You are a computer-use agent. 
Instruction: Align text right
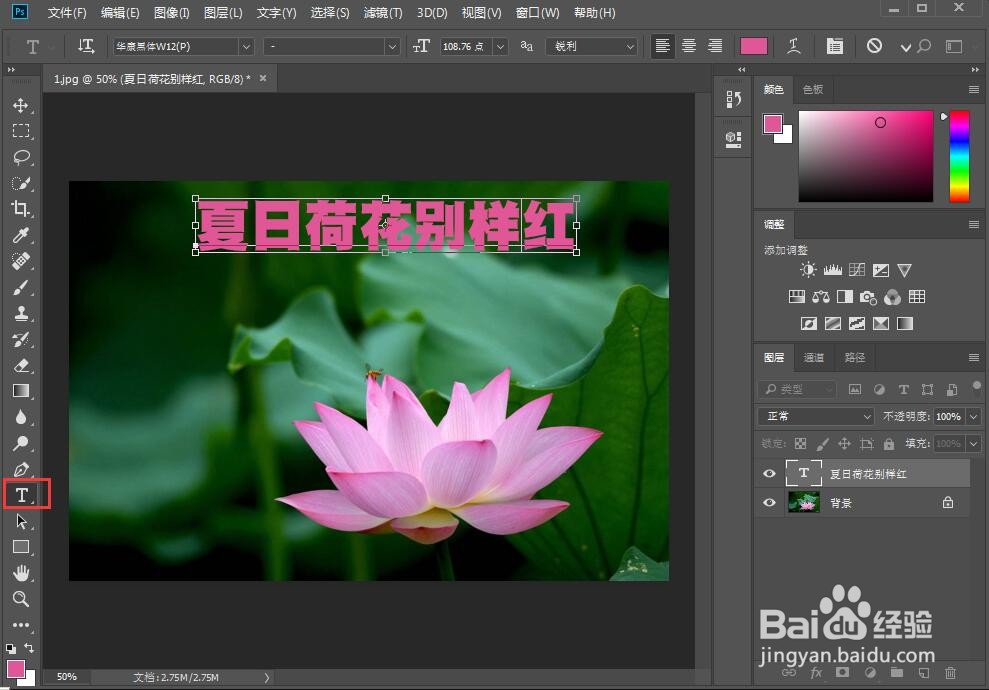pos(715,46)
